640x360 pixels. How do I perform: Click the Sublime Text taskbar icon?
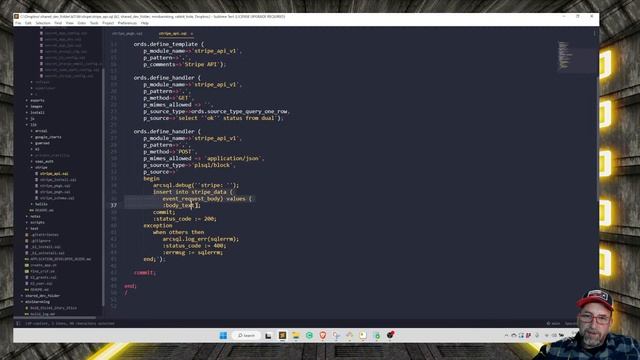click(x=282, y=336)
